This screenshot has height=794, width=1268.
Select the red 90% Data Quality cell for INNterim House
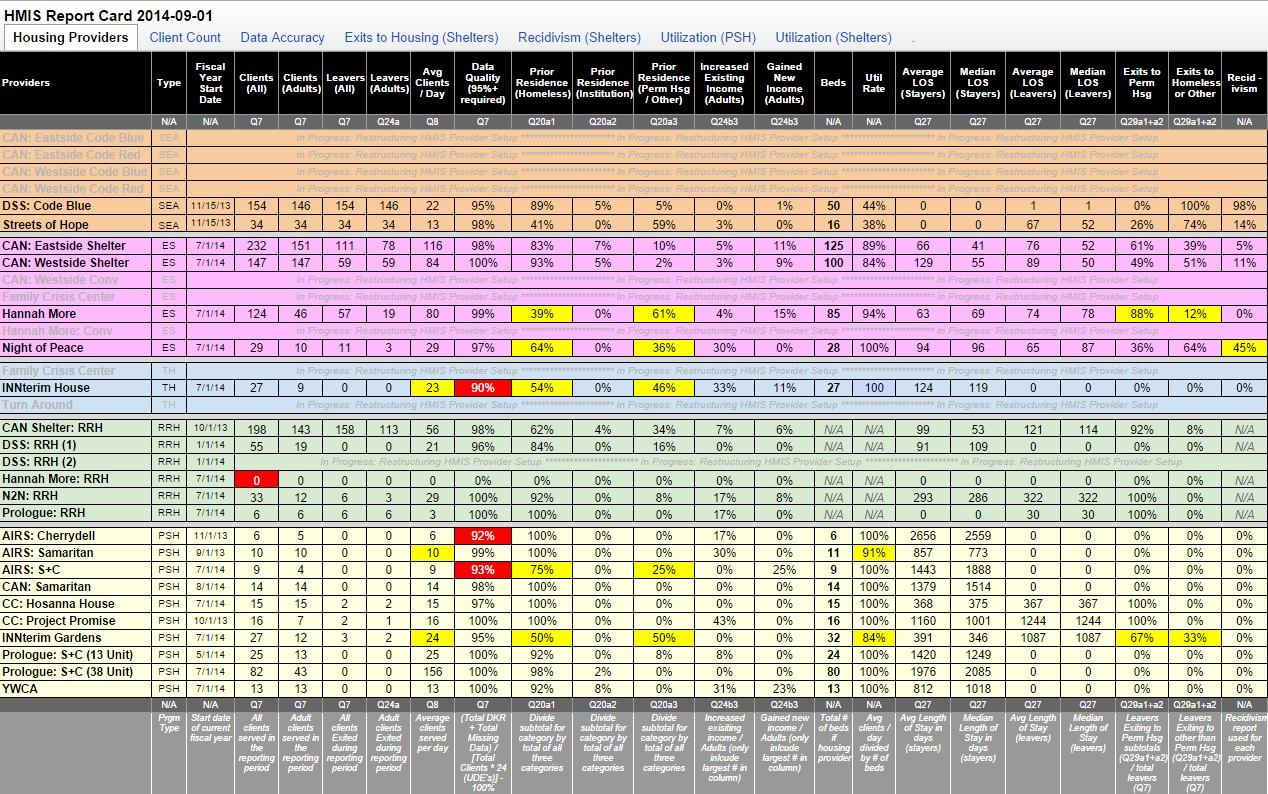coord(483,387)
